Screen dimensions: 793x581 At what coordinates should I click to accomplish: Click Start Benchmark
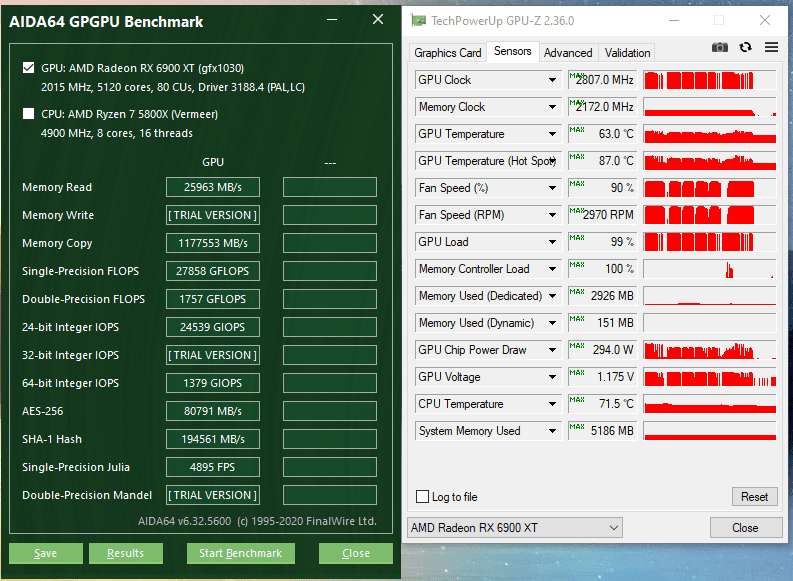pyautogui.click(x=240, y=553)
